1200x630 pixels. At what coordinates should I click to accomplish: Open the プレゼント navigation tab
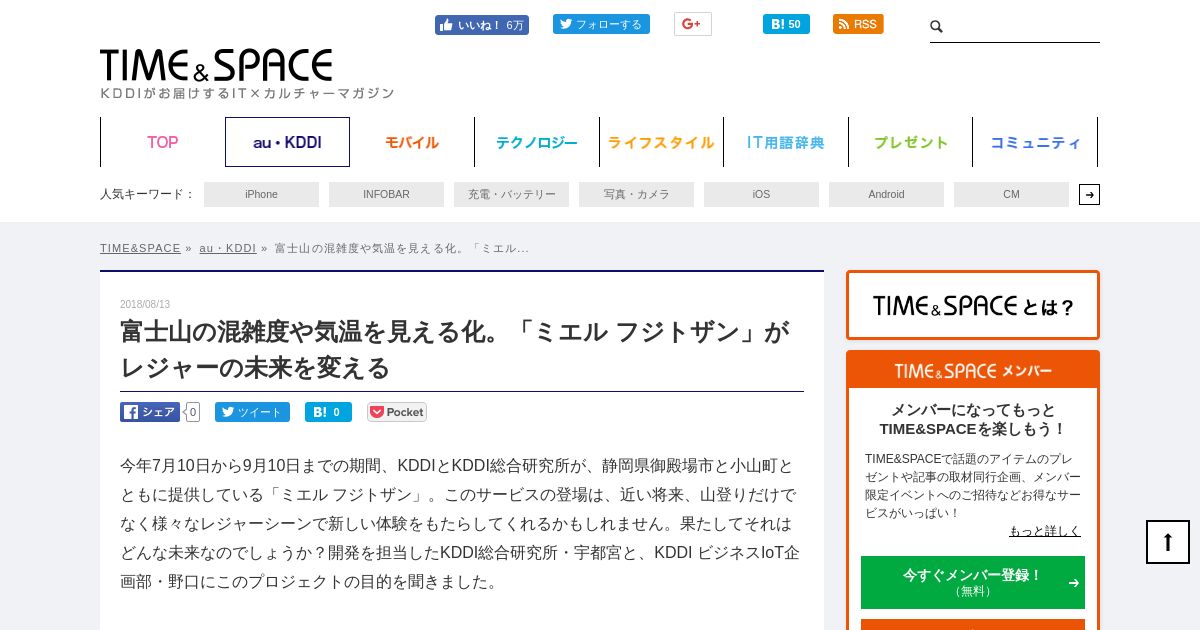pos(911,142)
